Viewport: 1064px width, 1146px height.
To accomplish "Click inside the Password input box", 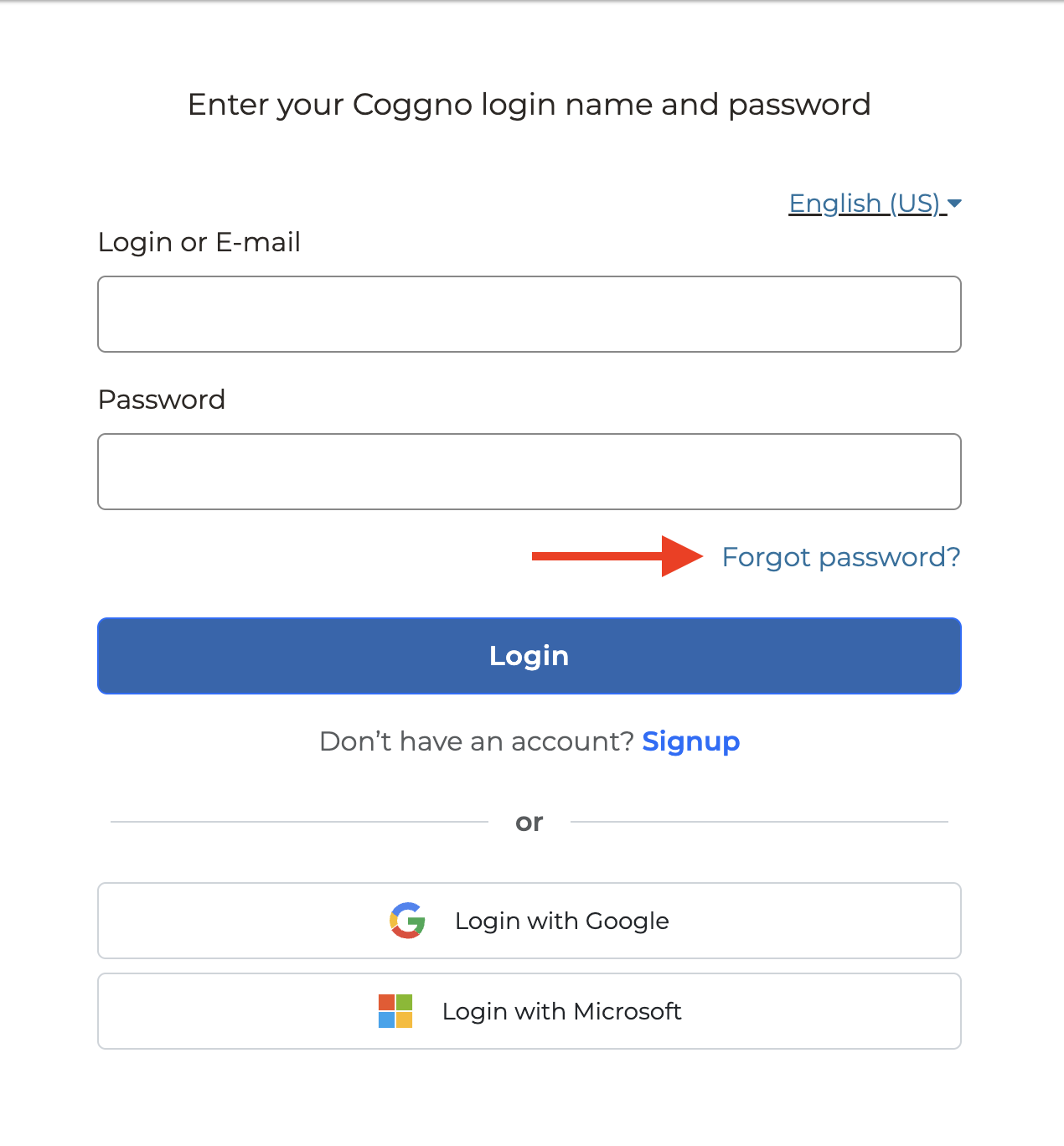I will (529, 472).
